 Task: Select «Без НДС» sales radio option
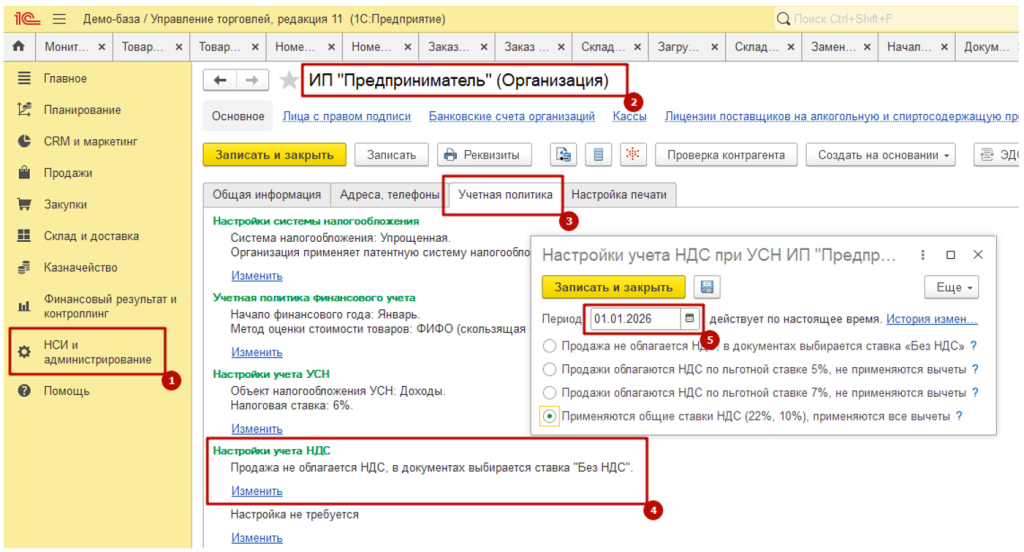(549, 346)
